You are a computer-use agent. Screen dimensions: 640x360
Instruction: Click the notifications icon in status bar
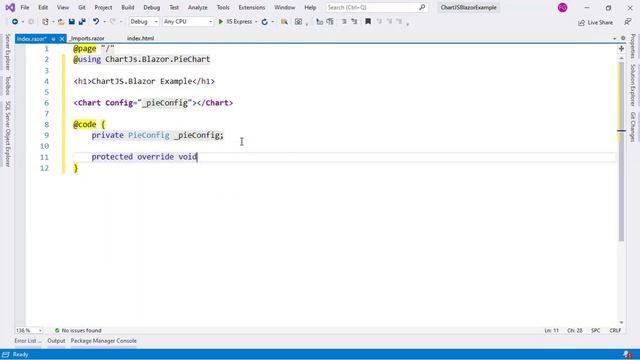point(627,354)
